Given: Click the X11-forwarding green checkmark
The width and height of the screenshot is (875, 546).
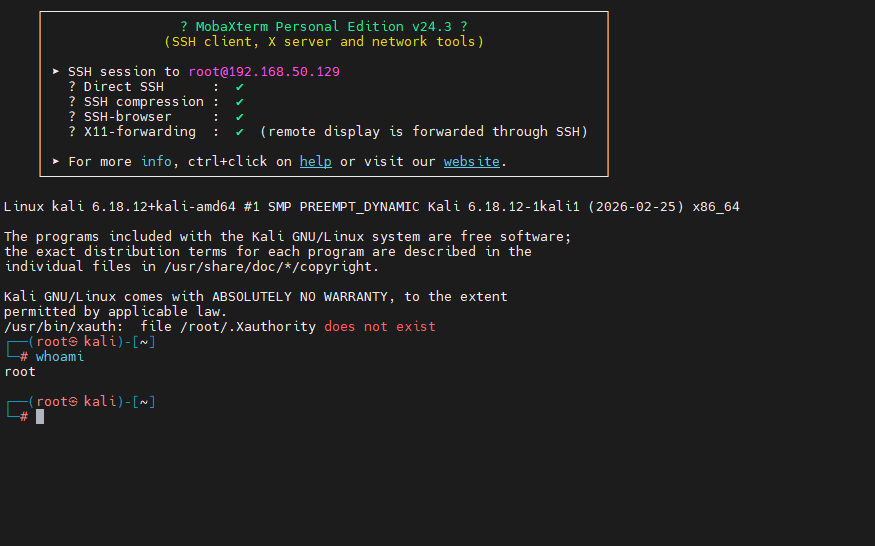Looking at the screenshot, I should (240, 131).
